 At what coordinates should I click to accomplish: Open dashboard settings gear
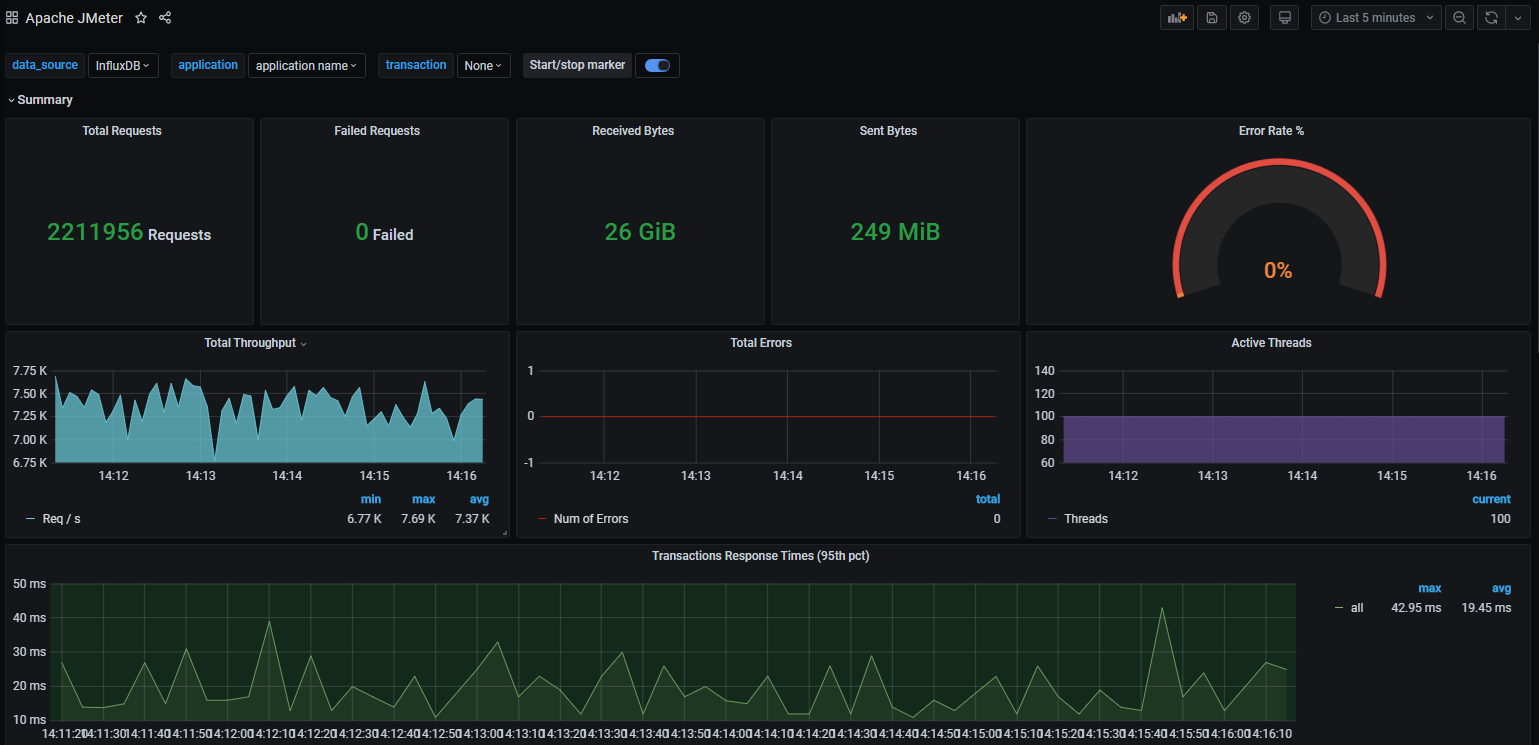1243,17
